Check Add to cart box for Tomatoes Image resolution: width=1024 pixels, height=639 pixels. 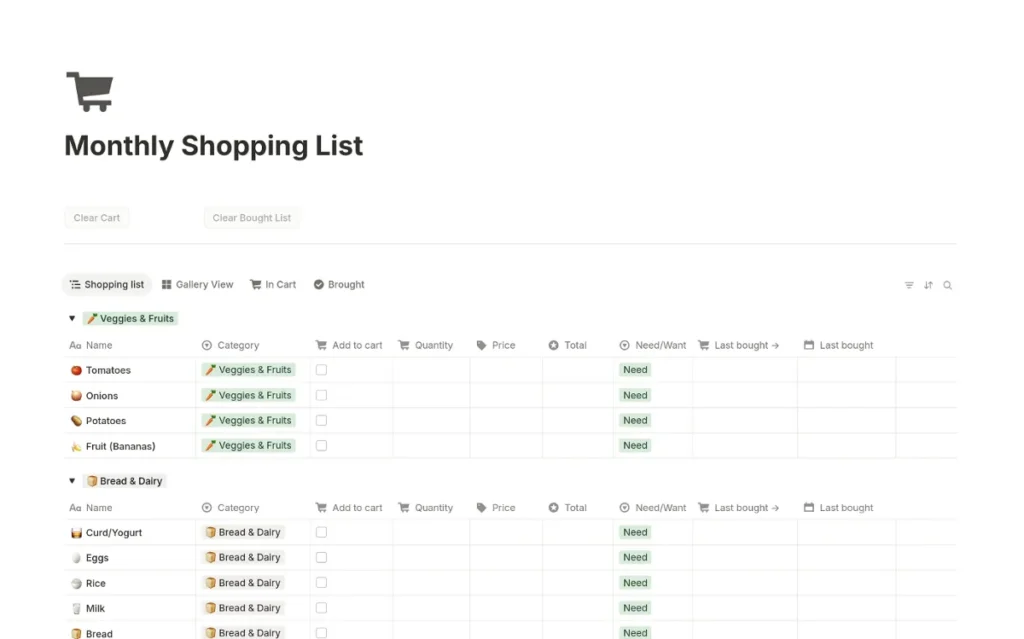[x=321, y=370]
